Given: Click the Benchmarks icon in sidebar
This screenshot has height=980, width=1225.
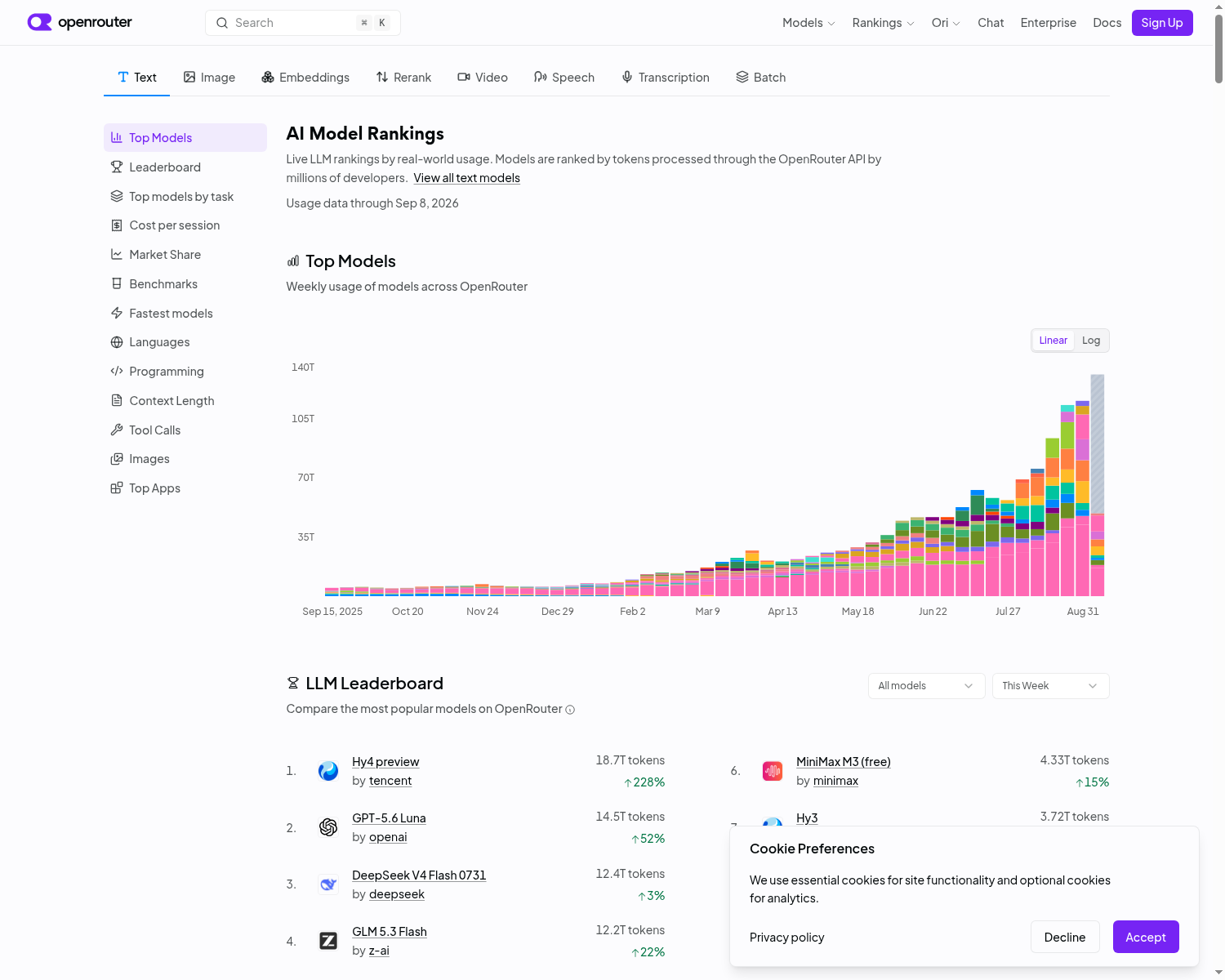Looking at the screenshot, I should [x=117, y=283].
